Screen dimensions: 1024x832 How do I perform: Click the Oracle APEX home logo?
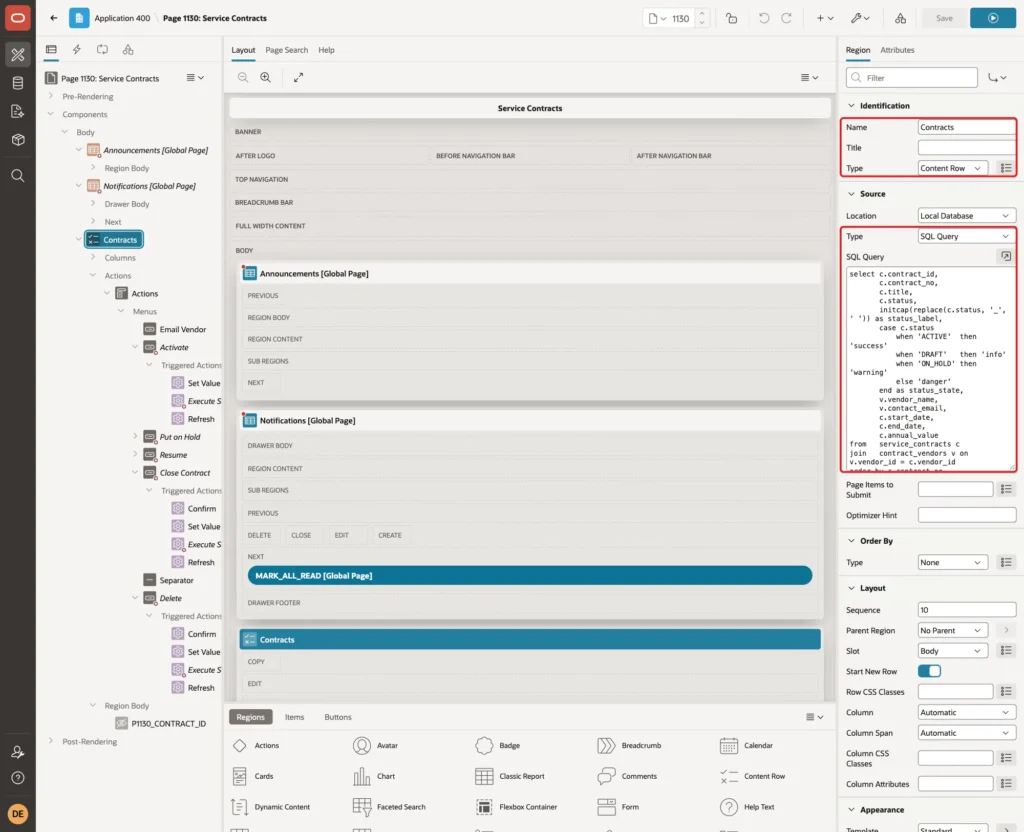point(18,18)
